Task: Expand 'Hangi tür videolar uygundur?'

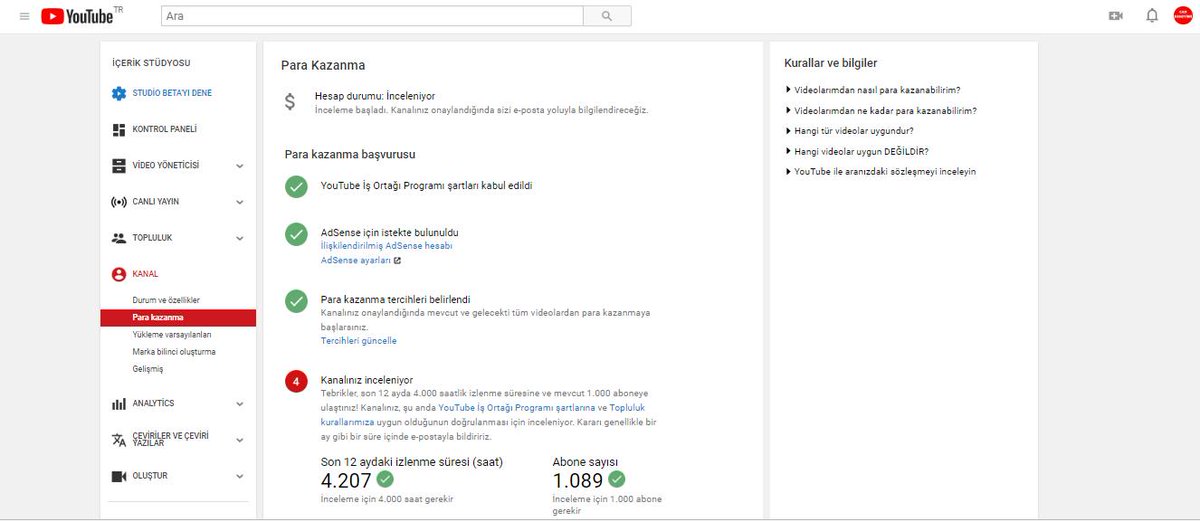Action: click(850, 130)
